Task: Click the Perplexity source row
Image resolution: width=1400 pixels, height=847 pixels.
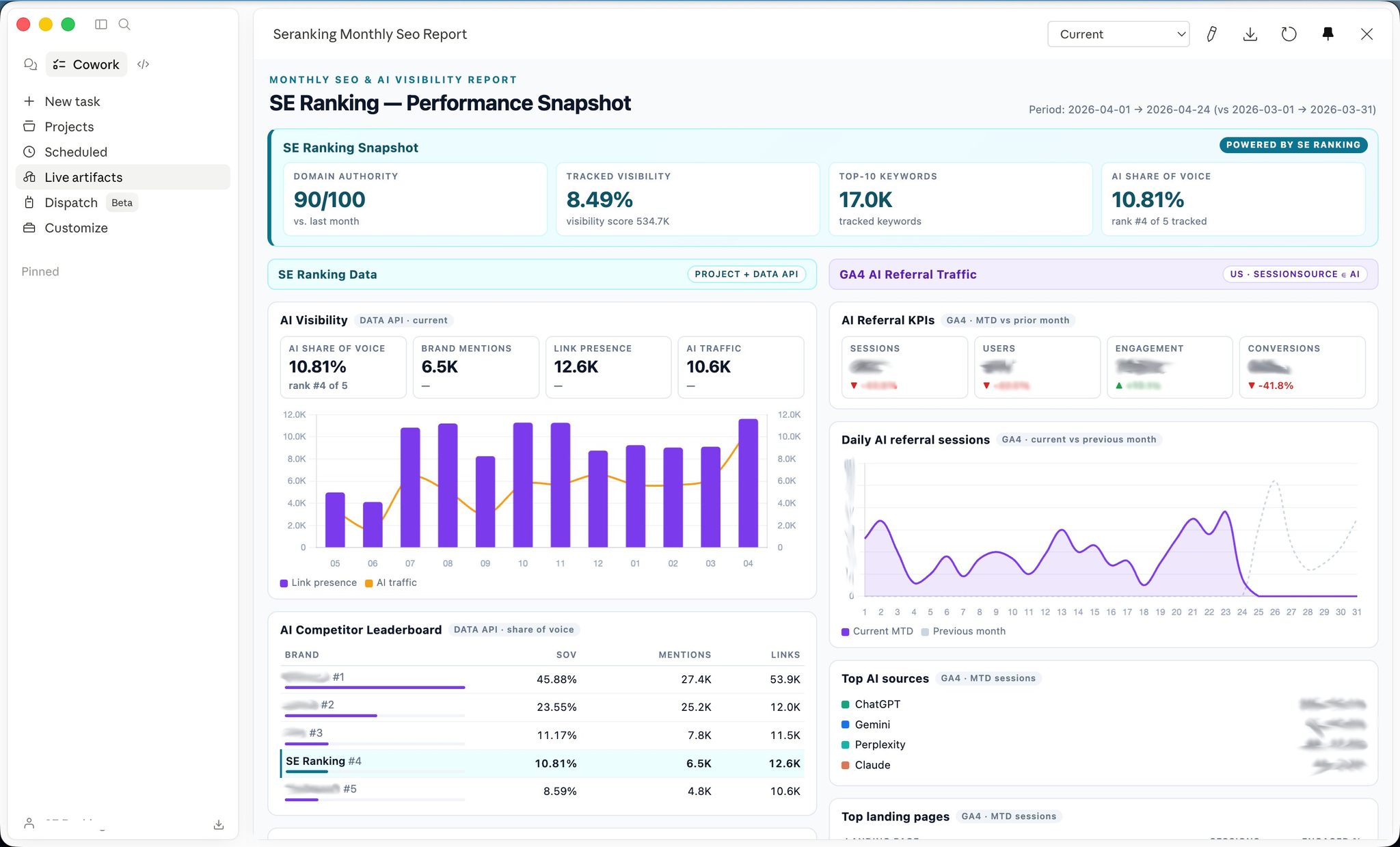Action: point(1103,745)
